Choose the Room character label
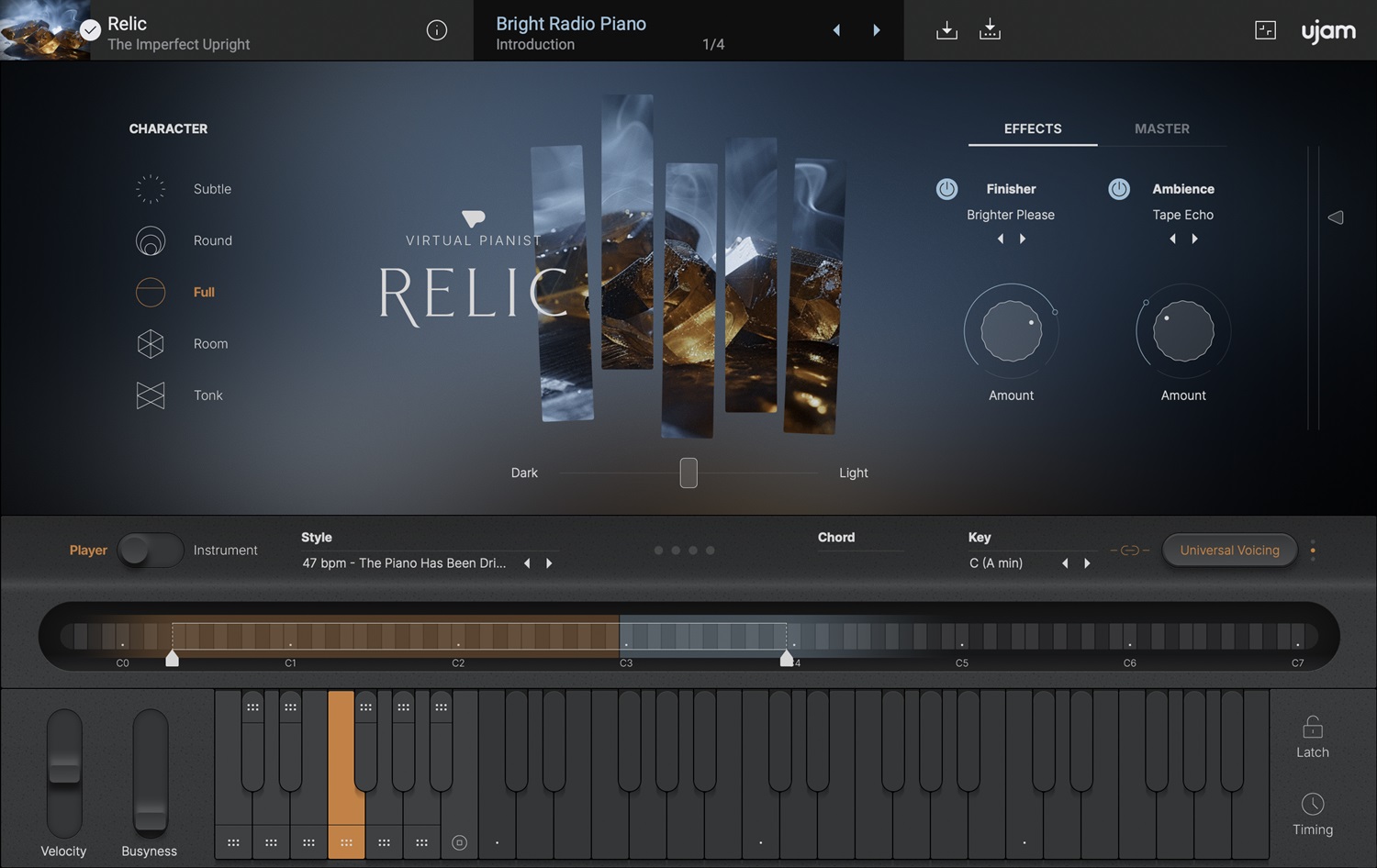The height and width of the screenshot is (868, 1377). (x=210, y=344)
